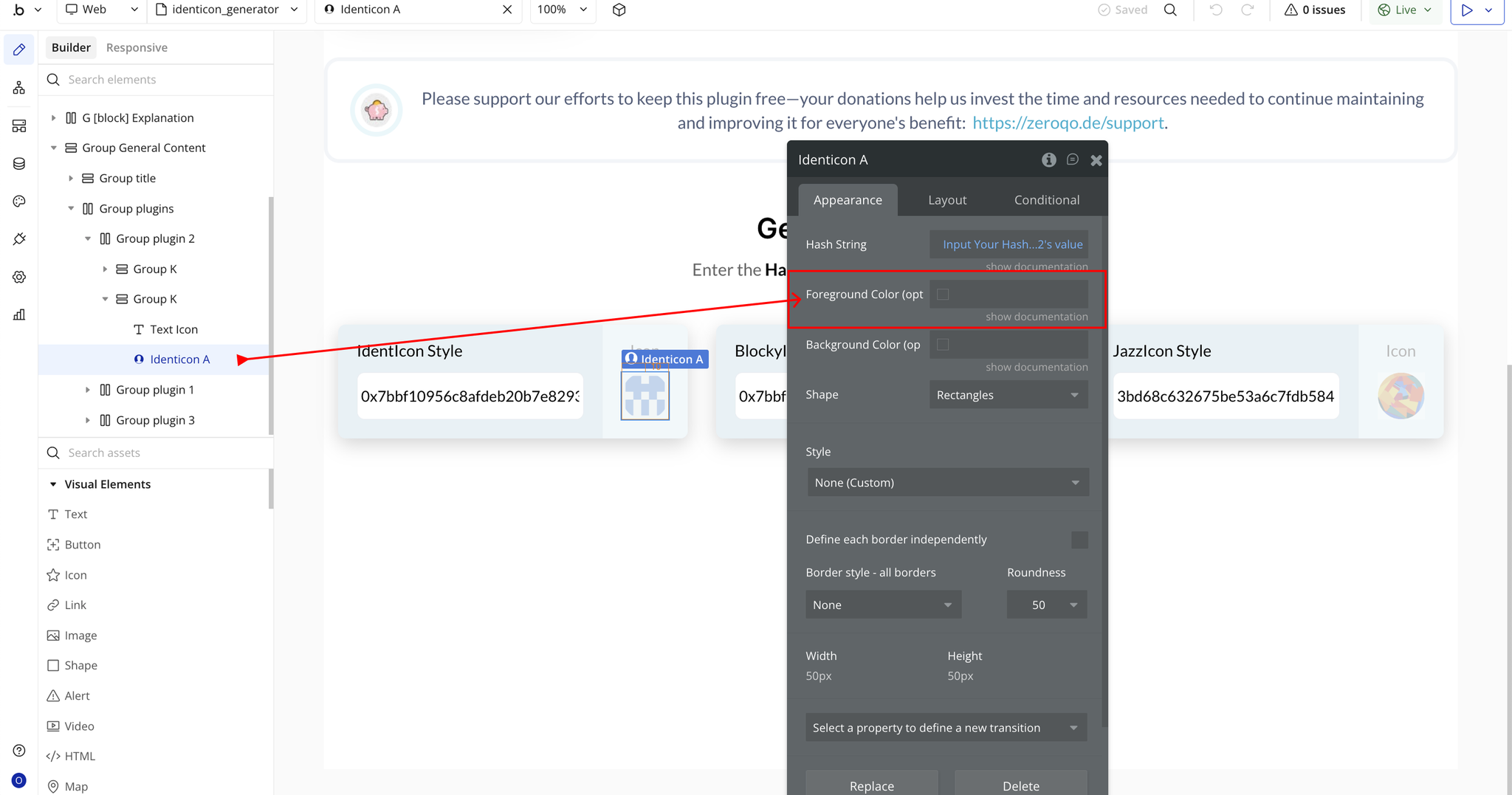Click the search magnifier in top bar
Screen dimensions: 1512x795
pos(1170,10)
